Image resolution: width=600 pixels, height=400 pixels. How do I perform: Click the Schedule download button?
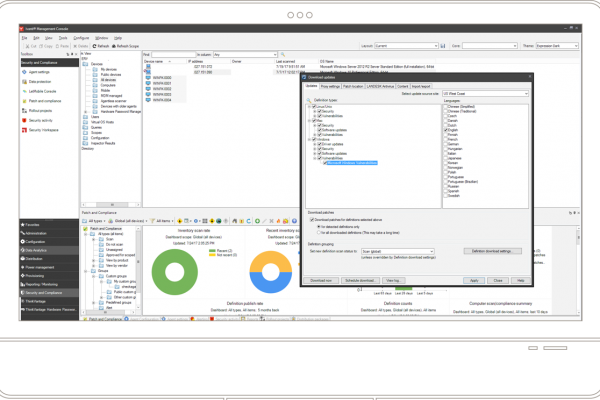(x=360, y=281)
